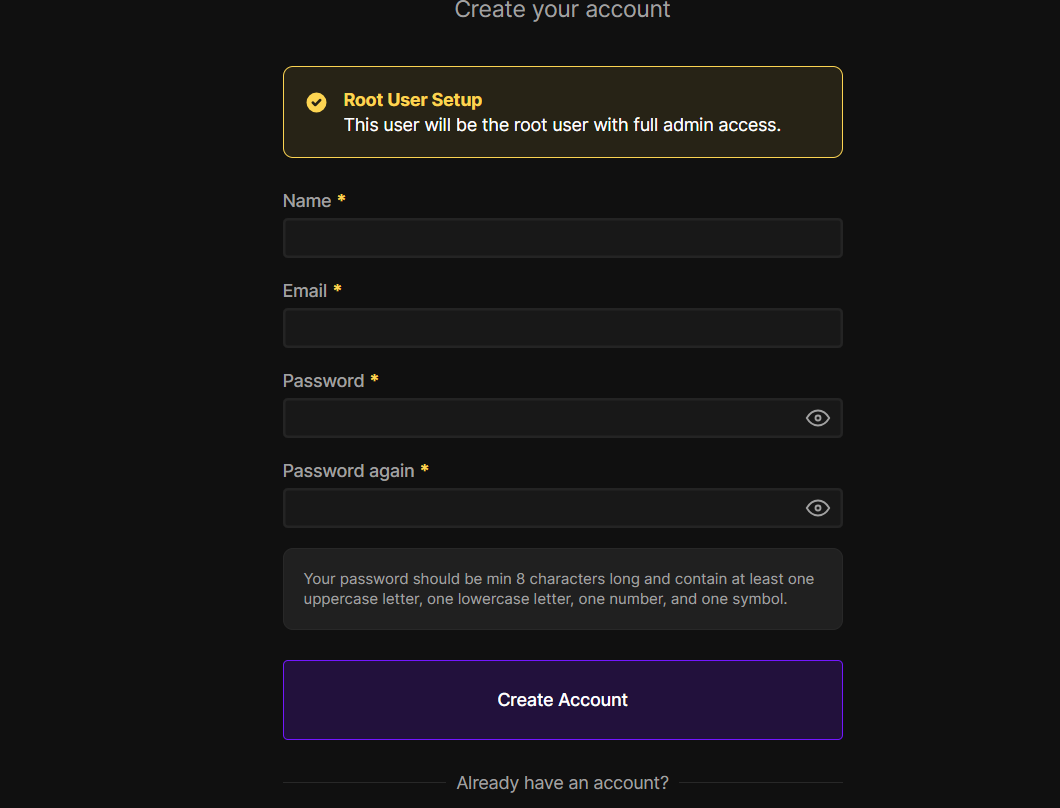The width and height of the screenshot is (1060, 808).
Task: Click the required asterisk beside Password again
Action: [x=424, y=470]
